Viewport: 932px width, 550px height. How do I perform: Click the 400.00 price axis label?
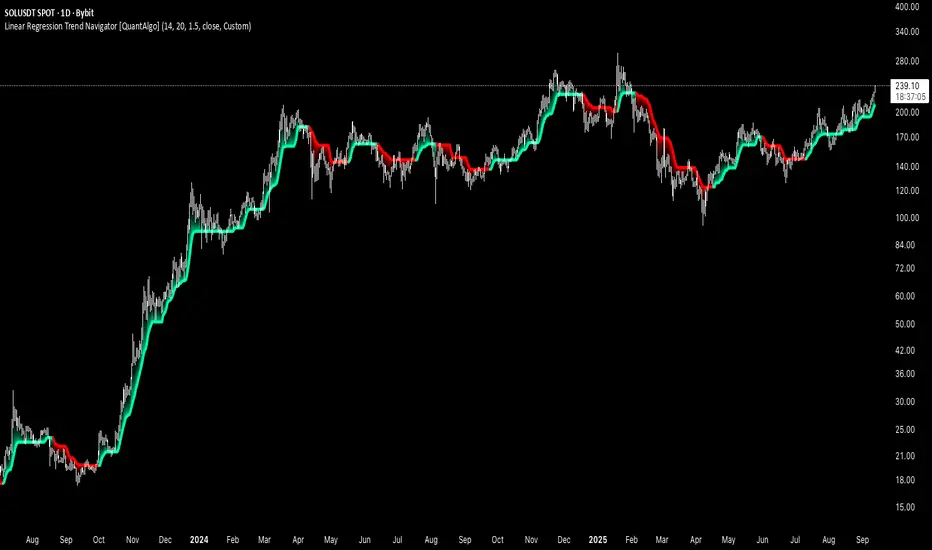907,7
